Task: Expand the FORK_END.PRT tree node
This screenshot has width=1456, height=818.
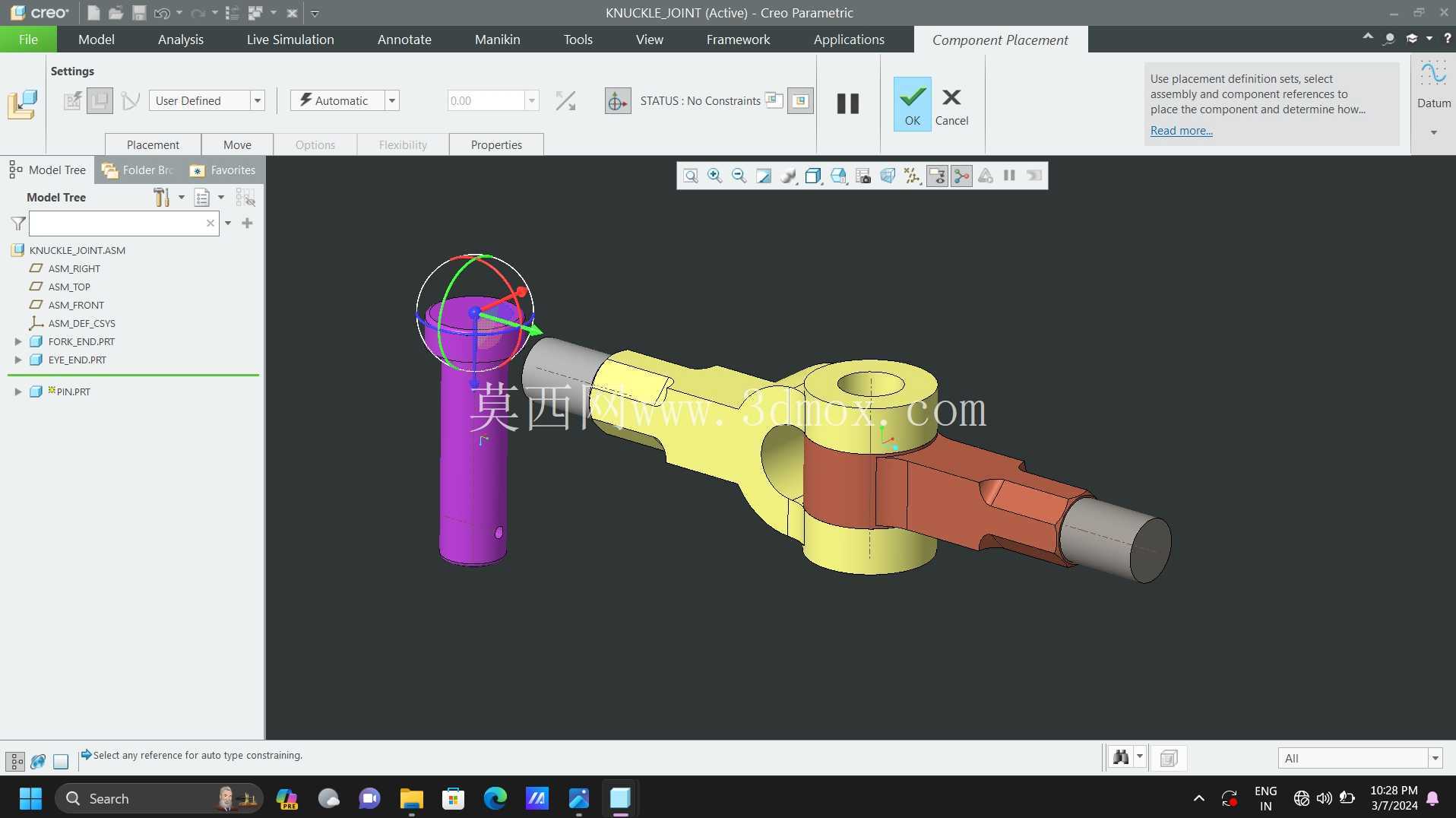Action: coord(18,342)
